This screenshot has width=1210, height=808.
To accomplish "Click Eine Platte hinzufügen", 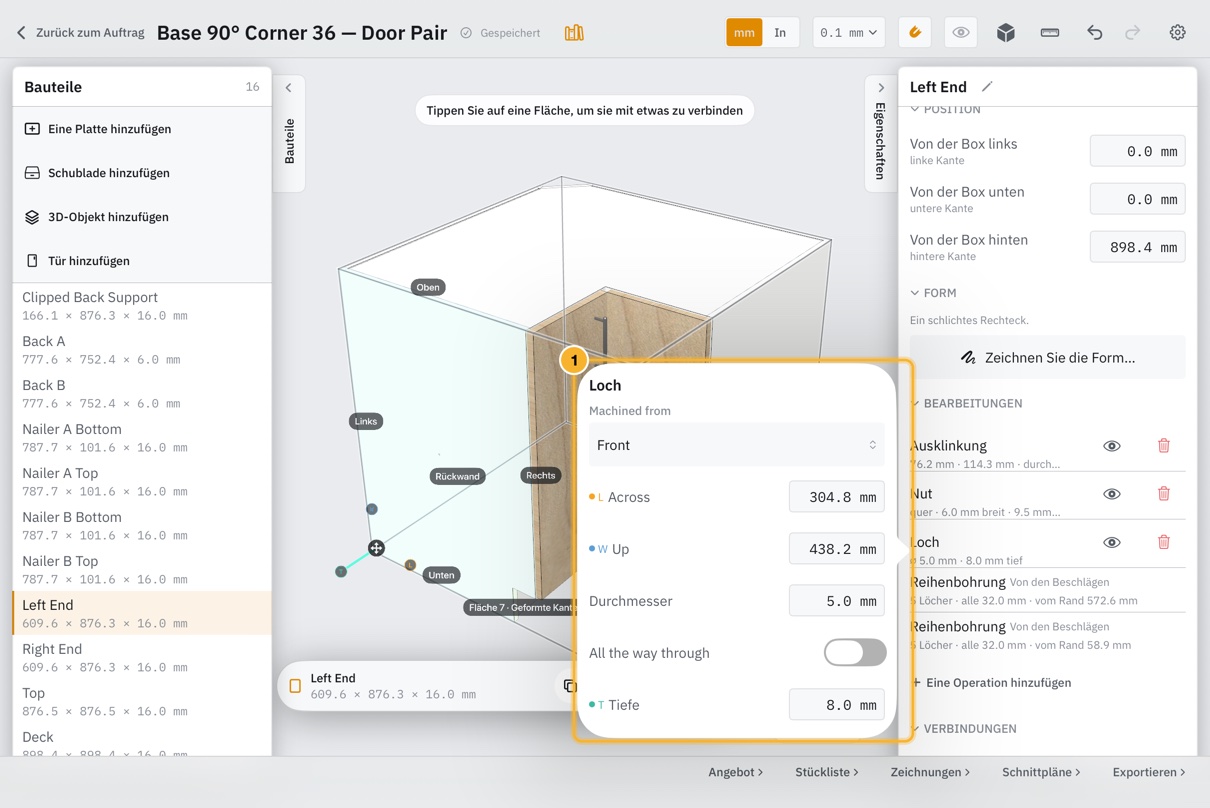I will (x=142, y=129).
